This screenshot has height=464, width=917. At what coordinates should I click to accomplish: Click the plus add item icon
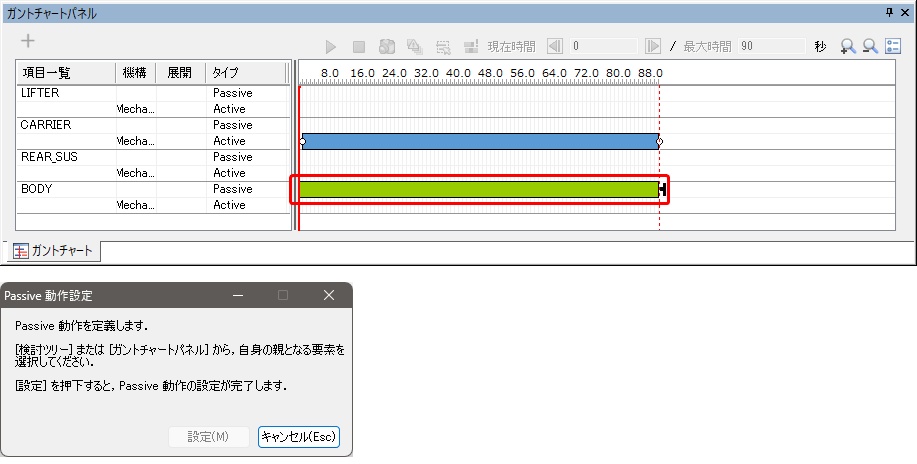coord(28,41)
